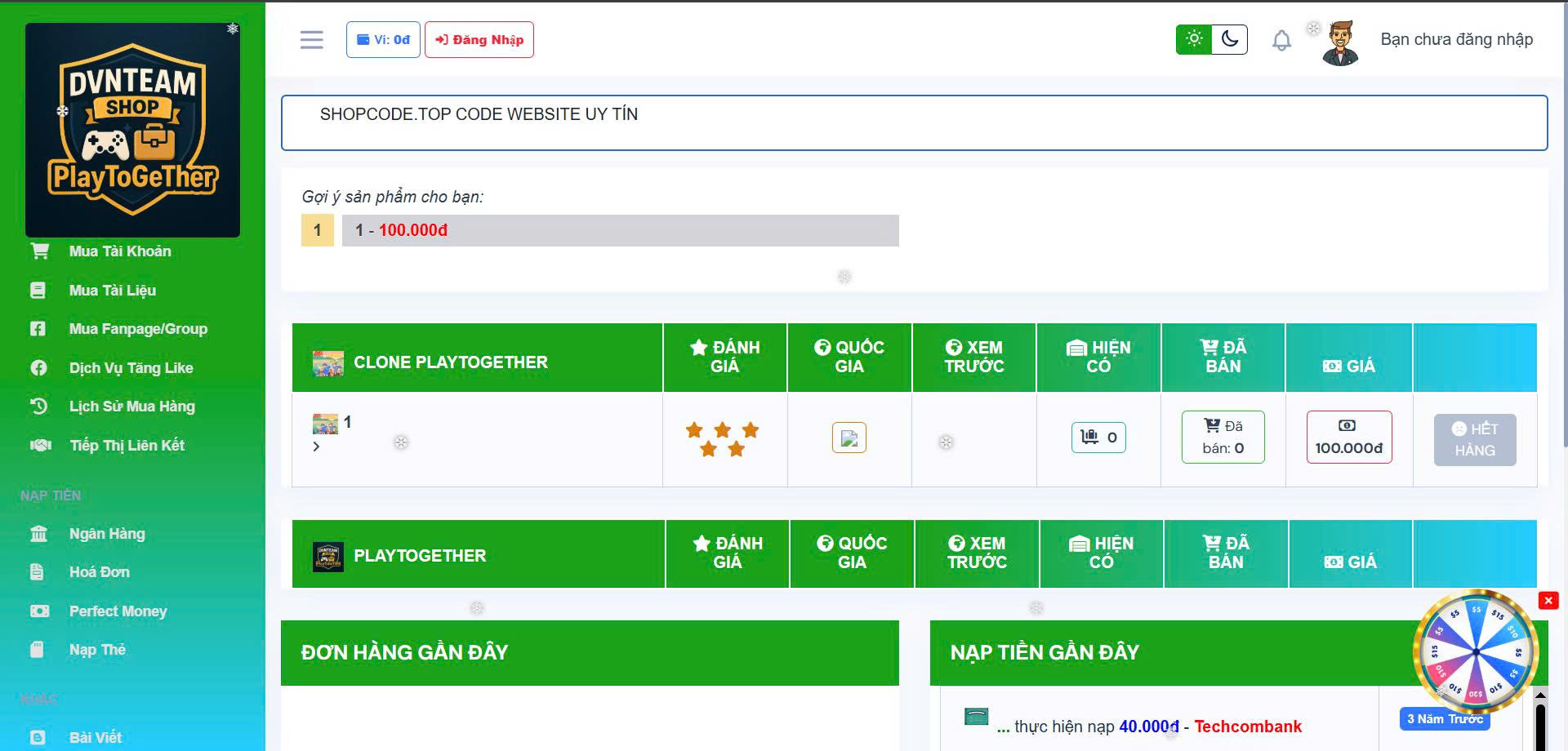The width and height of the screenshot is (1568, 751).
Task: Open Tiếp Thị Liên Kết menu item
Action: pos(127,445)
